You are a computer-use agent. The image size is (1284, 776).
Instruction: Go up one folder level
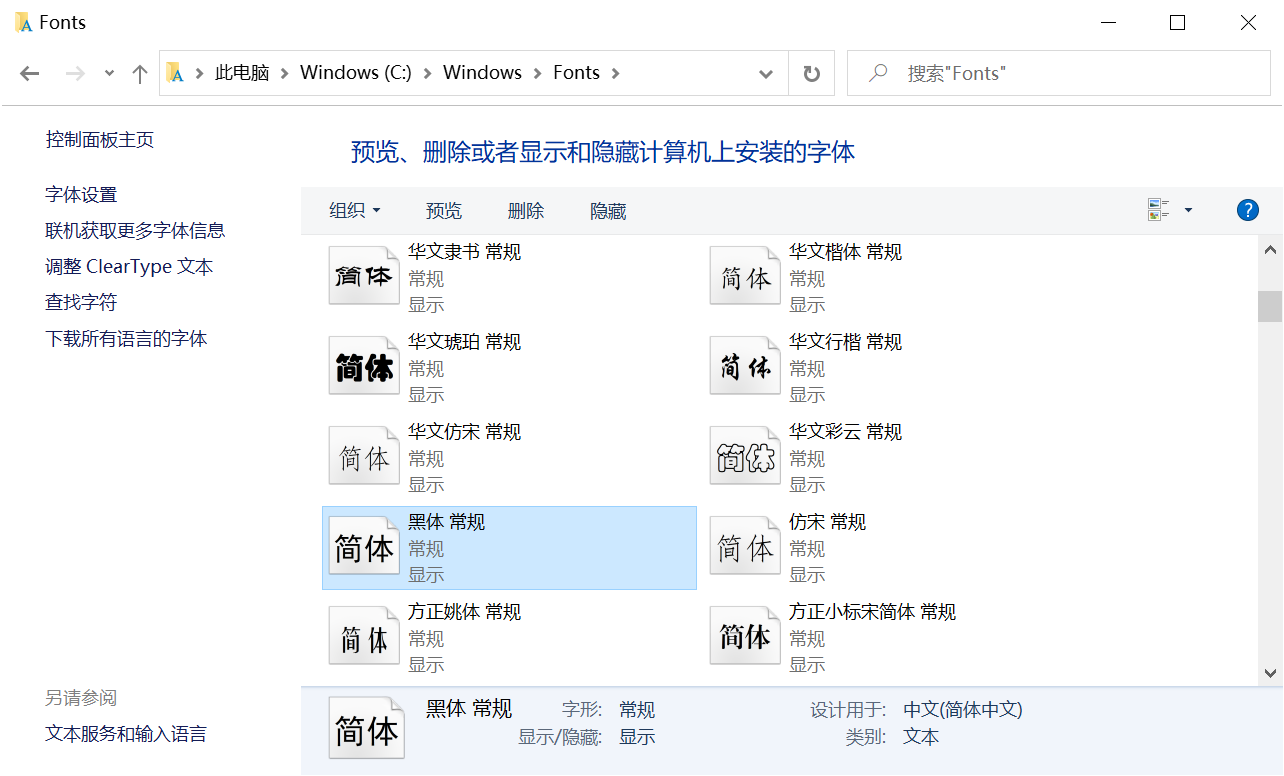click(140, 73)
